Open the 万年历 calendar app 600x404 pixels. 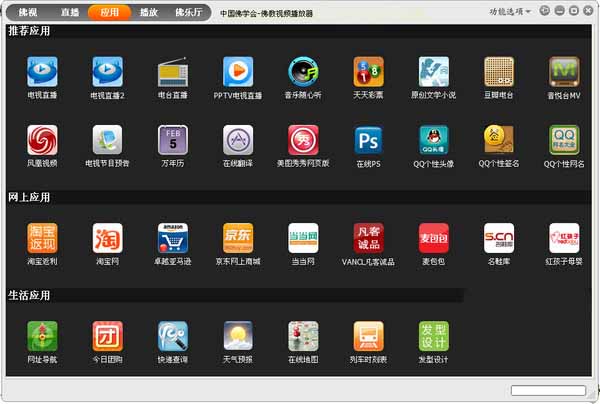(x=173, y=140)
